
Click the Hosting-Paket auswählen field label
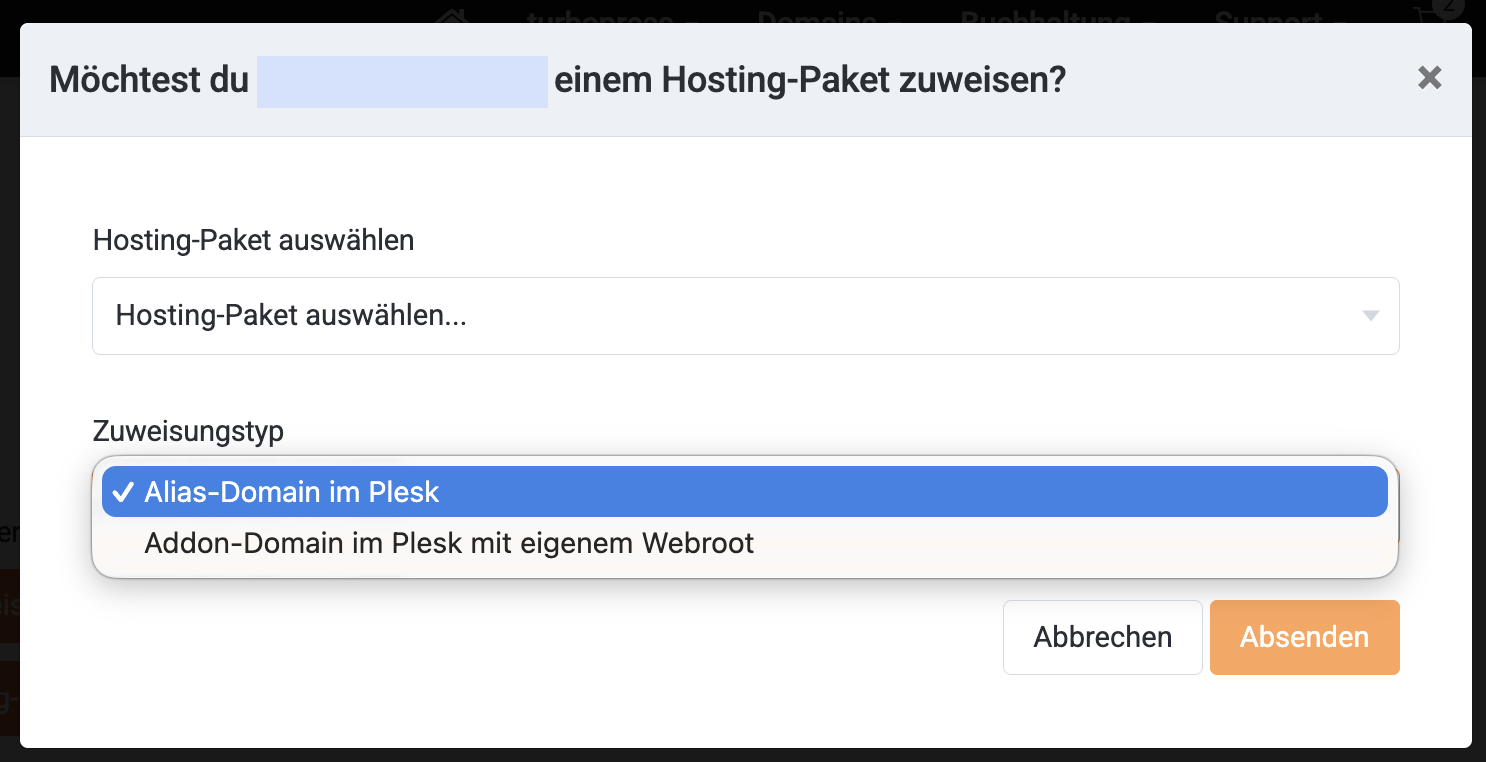point(253,240)
